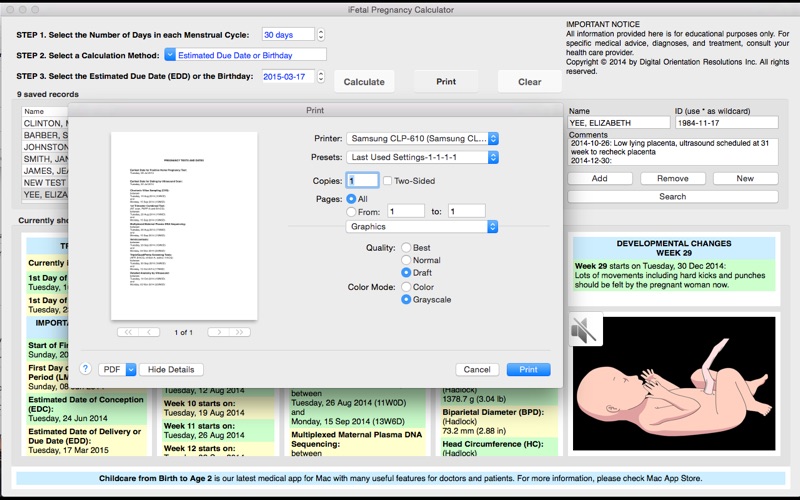The height and width of the screenshot is (500, 800).
Task: Click the print preview page thumbnail
Action: [x=184, y=226]
